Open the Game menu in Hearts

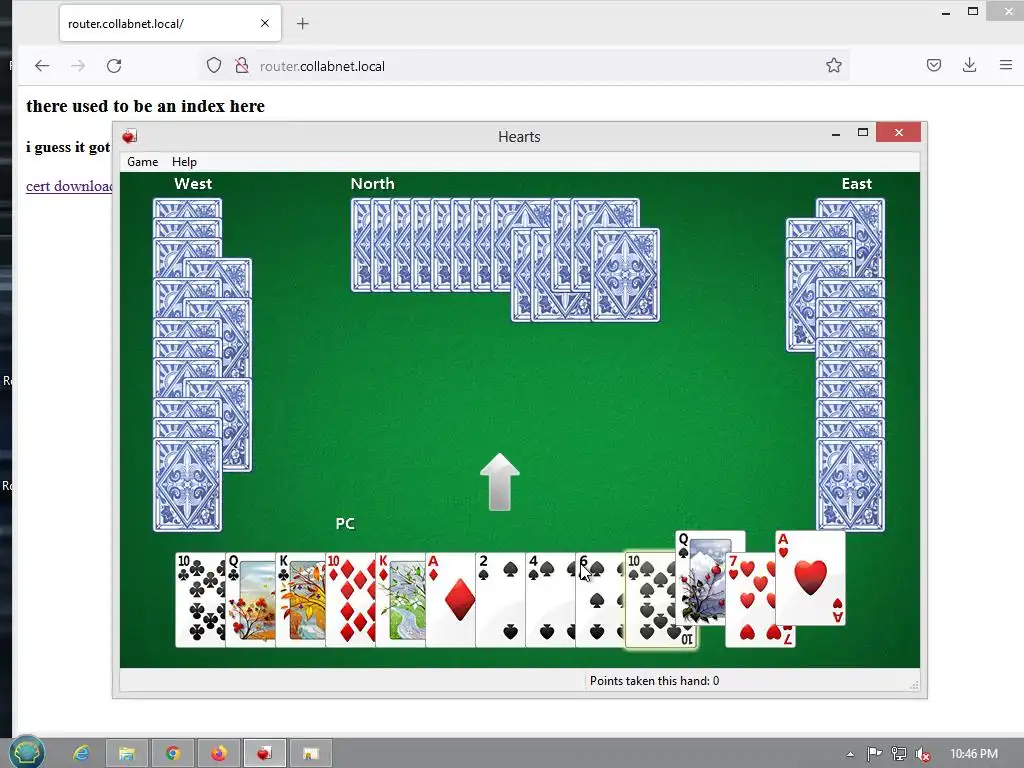click(x=142, y=162)
